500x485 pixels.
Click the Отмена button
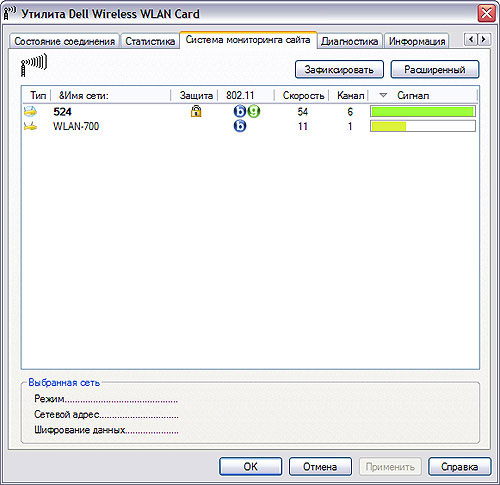pyautogui.click(x=320, y=466)
